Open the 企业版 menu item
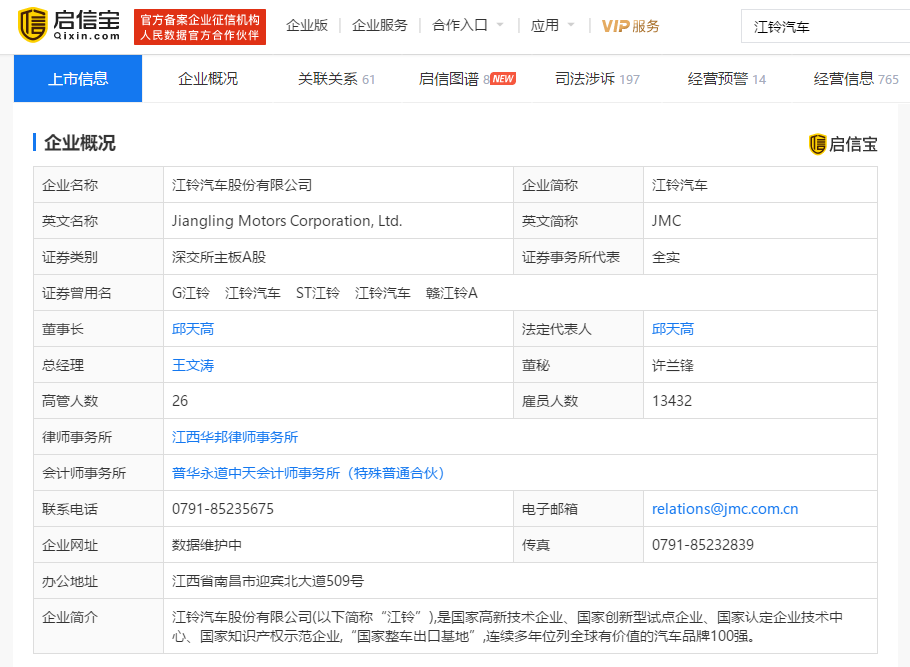This screenshot has height=667, width=910. click(307, 26)
